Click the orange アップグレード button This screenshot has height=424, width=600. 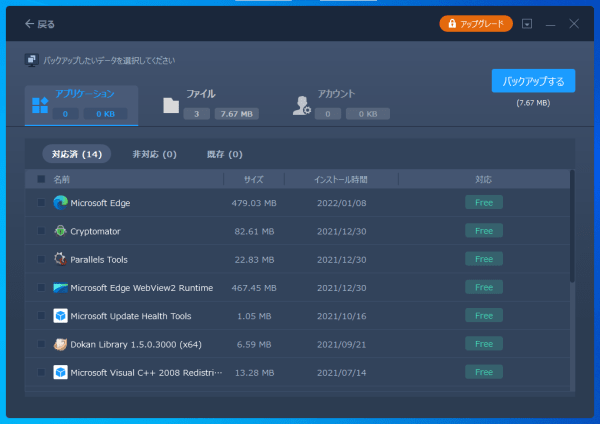coord(476,24)
